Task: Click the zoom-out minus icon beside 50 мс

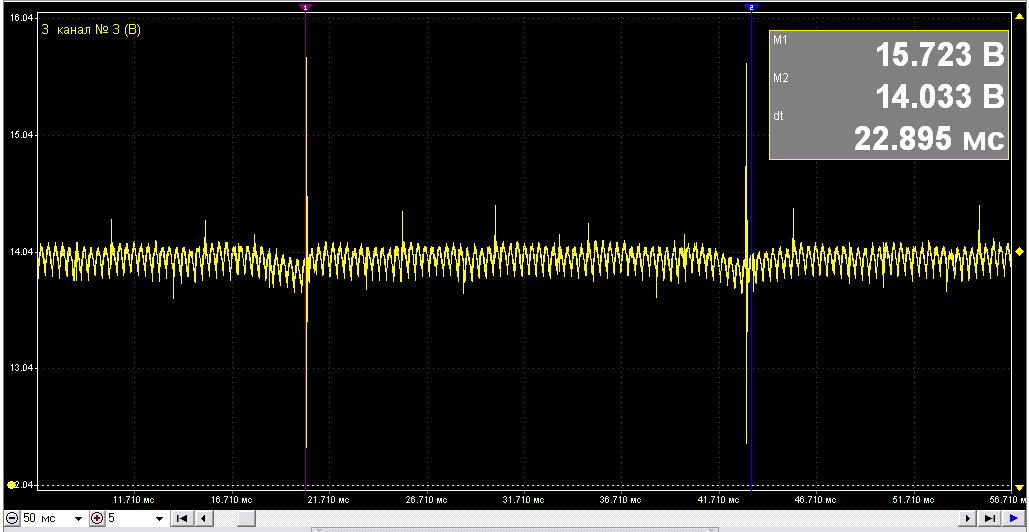Action: 14,519
